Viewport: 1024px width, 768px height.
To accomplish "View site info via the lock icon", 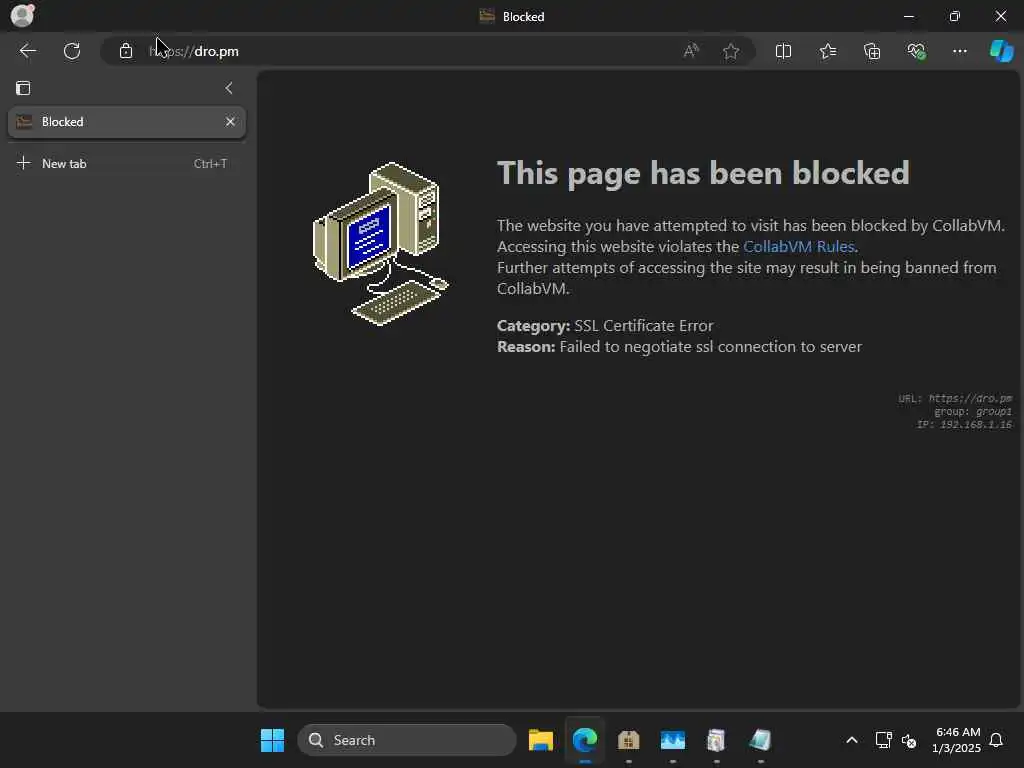I will tap(125, 51).
